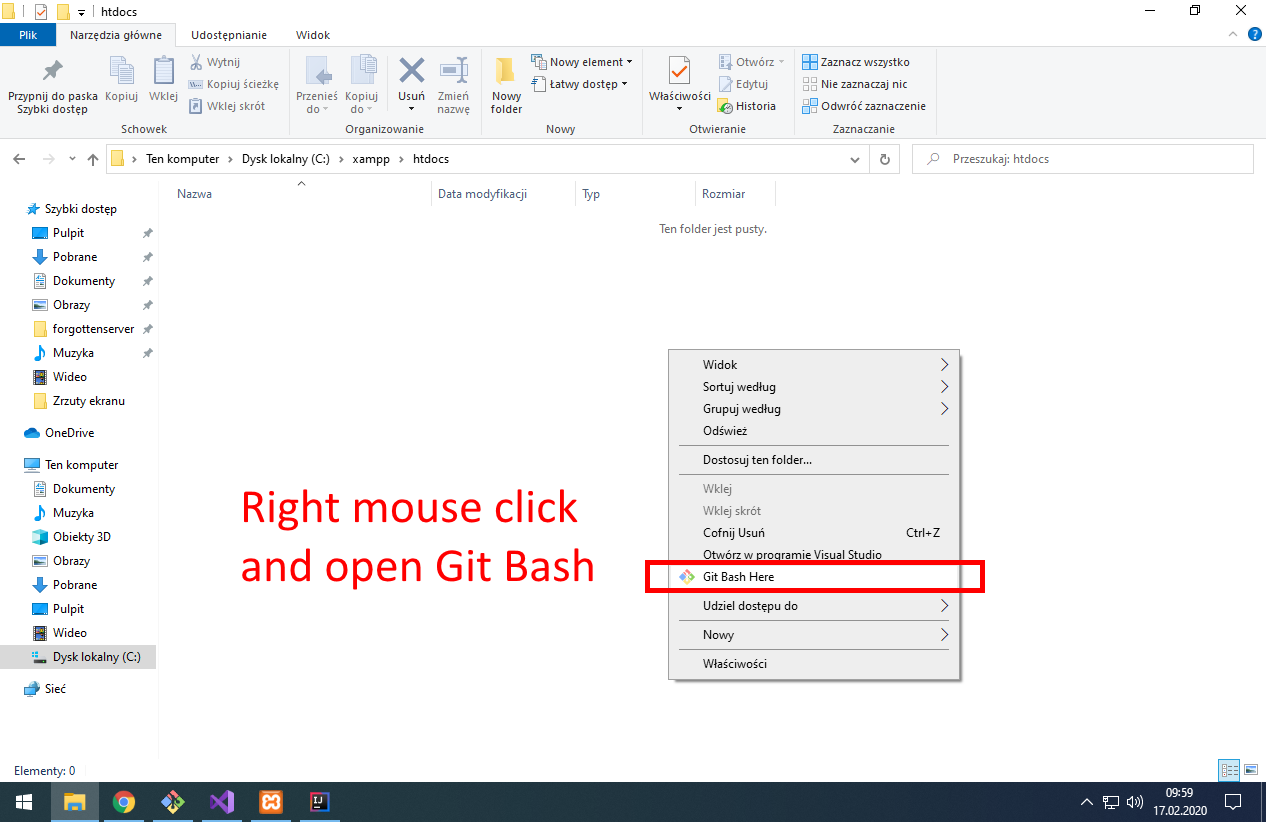Screen dimensions: 1266x822
Task: Expand the address bar history chevron
Action: pyautogui.click(x=854, y=158)
